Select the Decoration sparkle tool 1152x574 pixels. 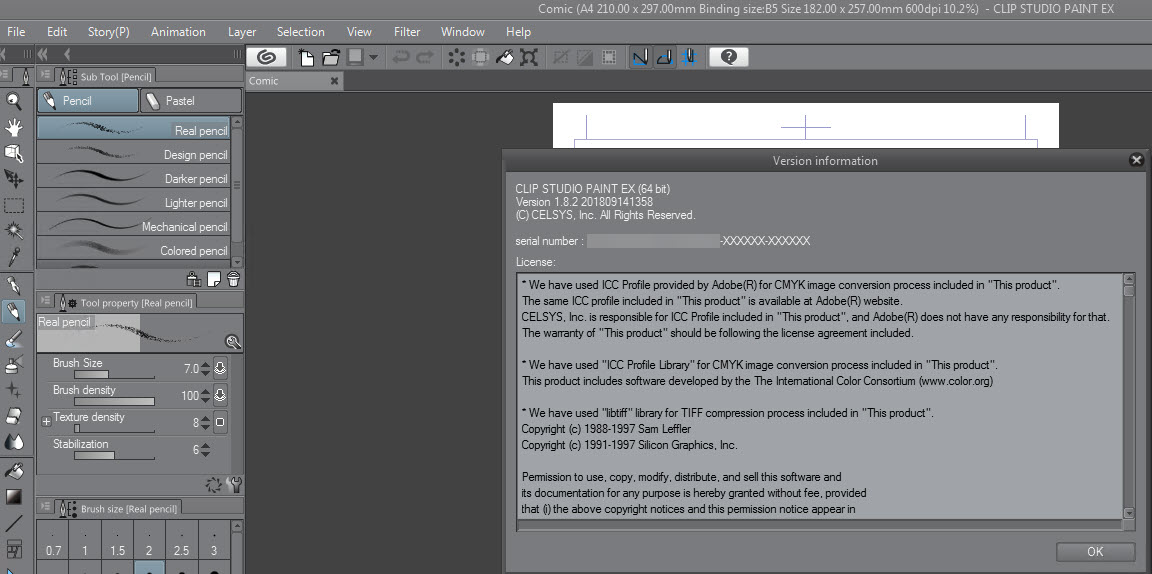(x=14, y=390)
